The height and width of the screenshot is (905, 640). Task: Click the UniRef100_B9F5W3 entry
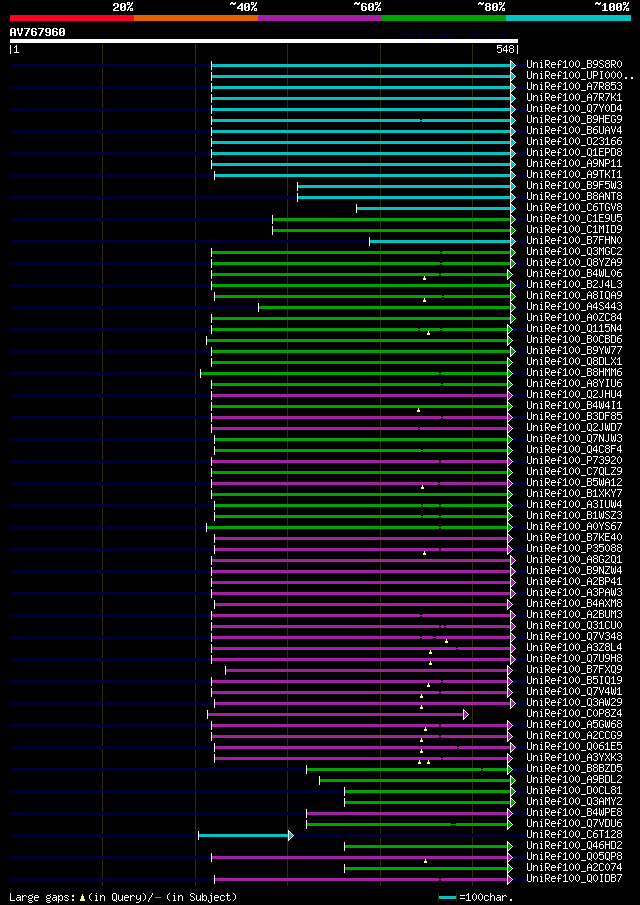click(x=574, y=186)
